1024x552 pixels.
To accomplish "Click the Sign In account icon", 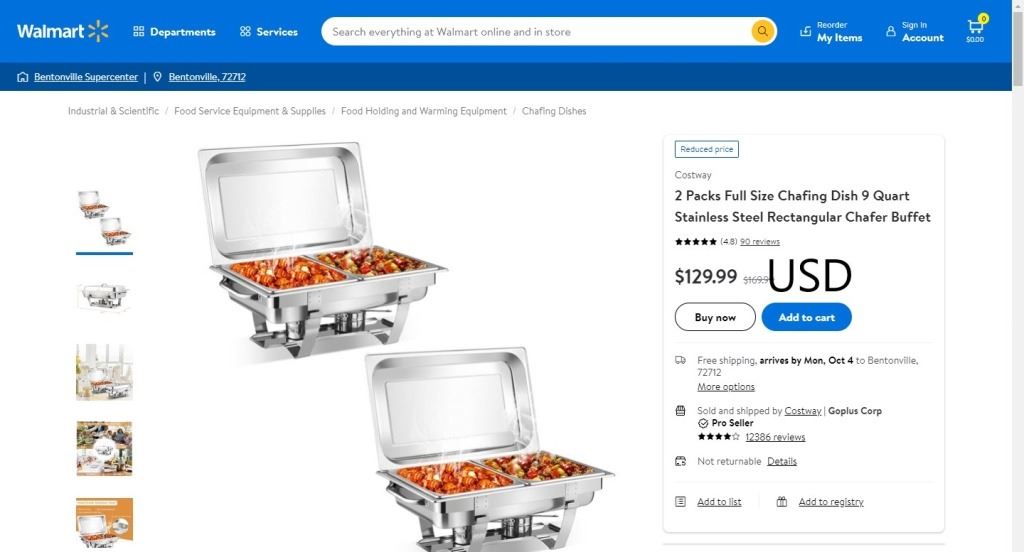I will (x=891, y=32).
